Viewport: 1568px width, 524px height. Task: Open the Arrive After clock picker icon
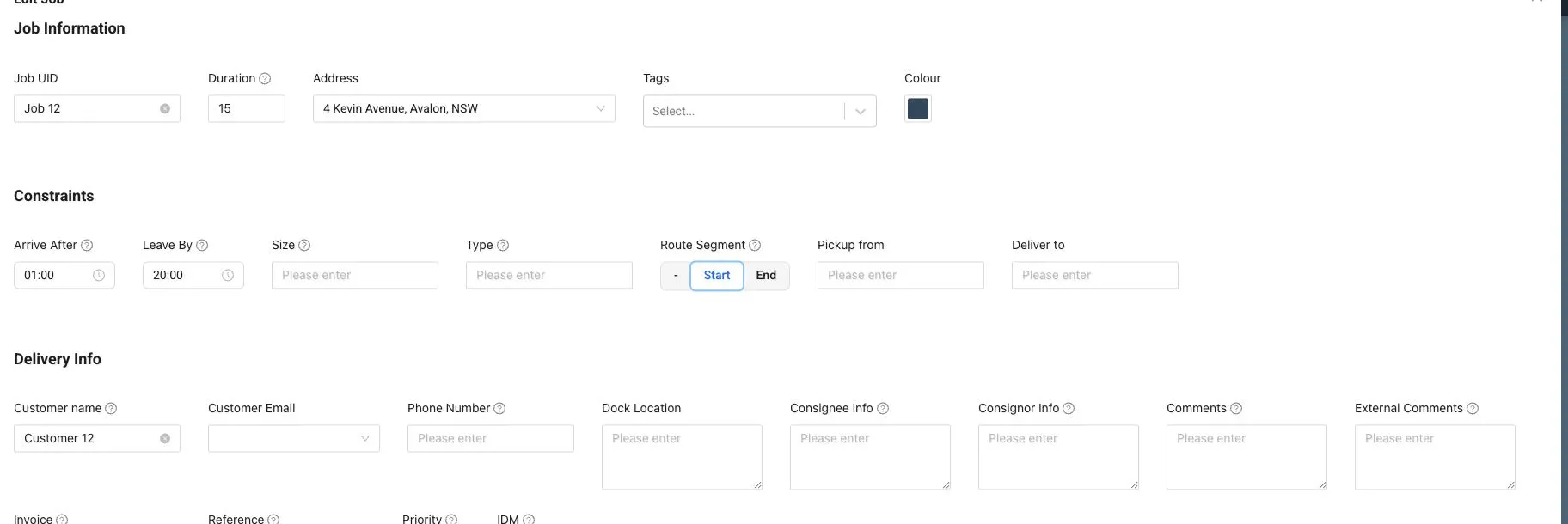[99, 275]
